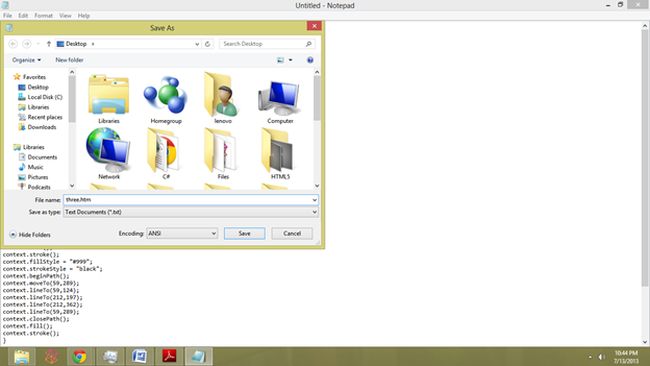Select Documents library
Screen dimensions: 650x366
click(x=38, y=157)
